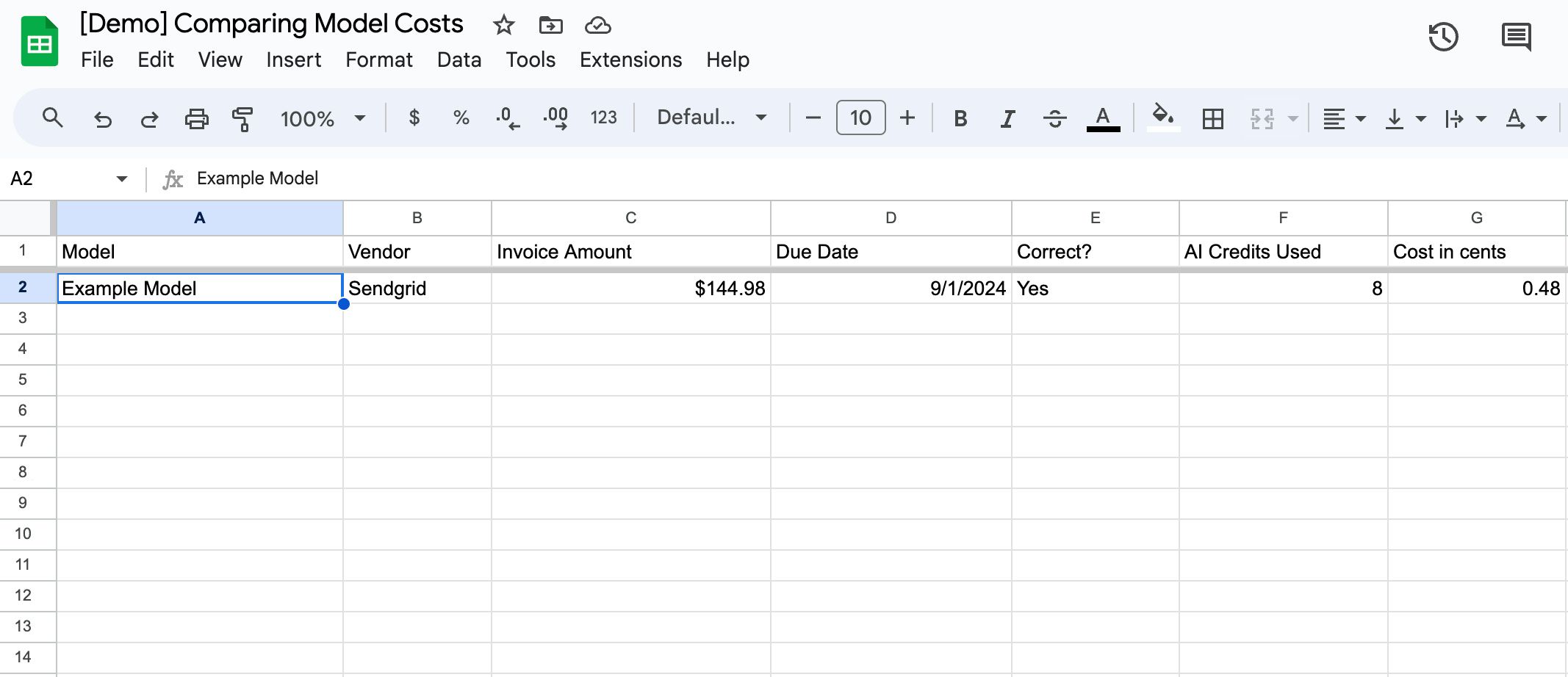Open version history clock icon
The image size is (1568, 677).
click(1443, 37)
